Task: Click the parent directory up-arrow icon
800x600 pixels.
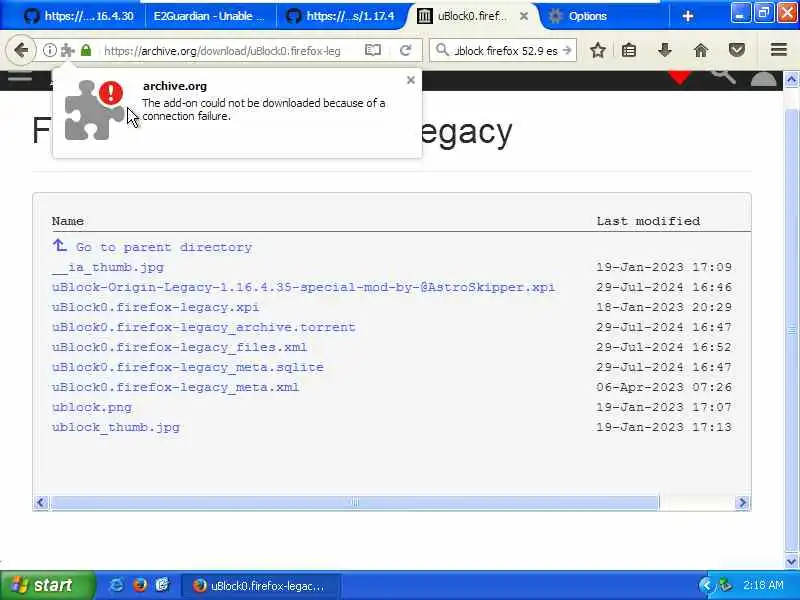Action: pyautogui.click(x=60, y=245)
